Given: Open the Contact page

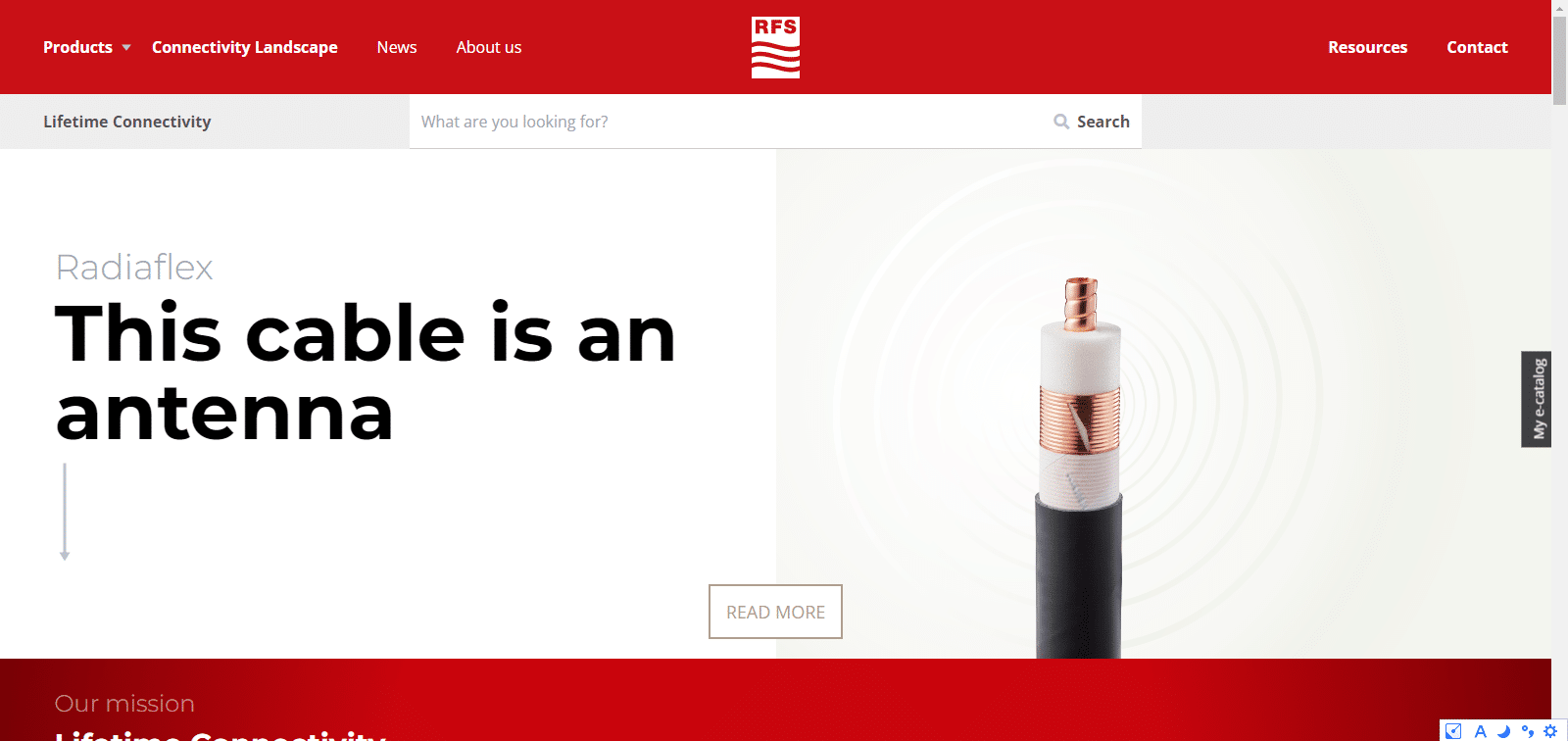Looking at the screenshot, I should tap(1477, 47).
